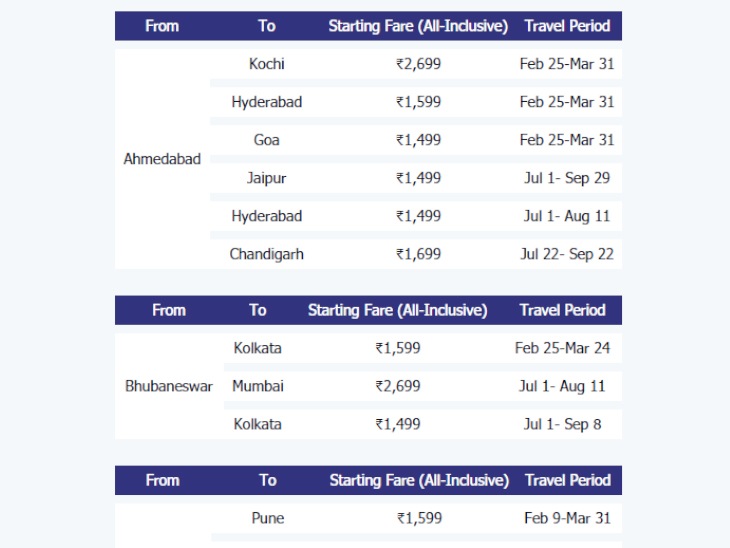Select the Pune destination cell

pyautogui.click(x=268, y=518)
